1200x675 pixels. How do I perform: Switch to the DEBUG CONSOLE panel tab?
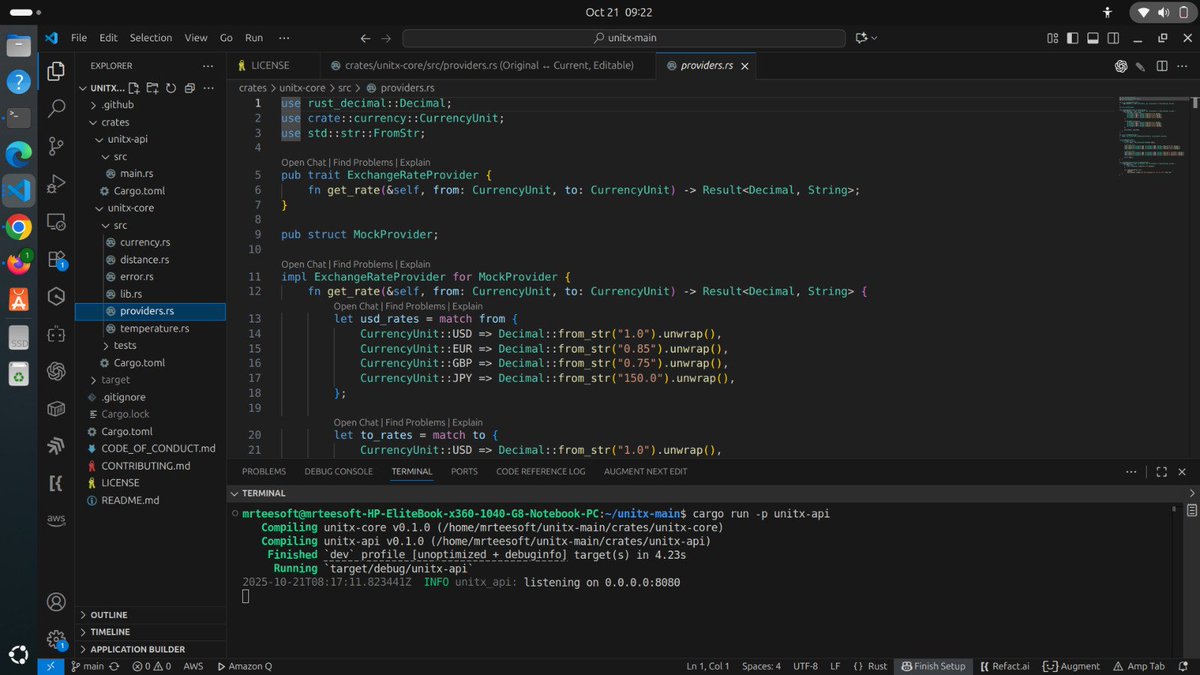tap(339, 471)
